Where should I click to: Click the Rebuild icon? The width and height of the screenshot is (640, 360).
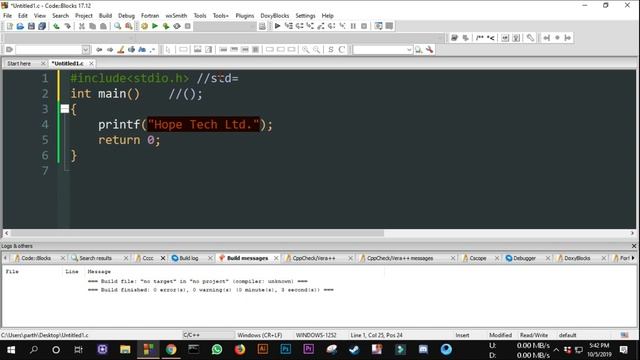[177, 26]
